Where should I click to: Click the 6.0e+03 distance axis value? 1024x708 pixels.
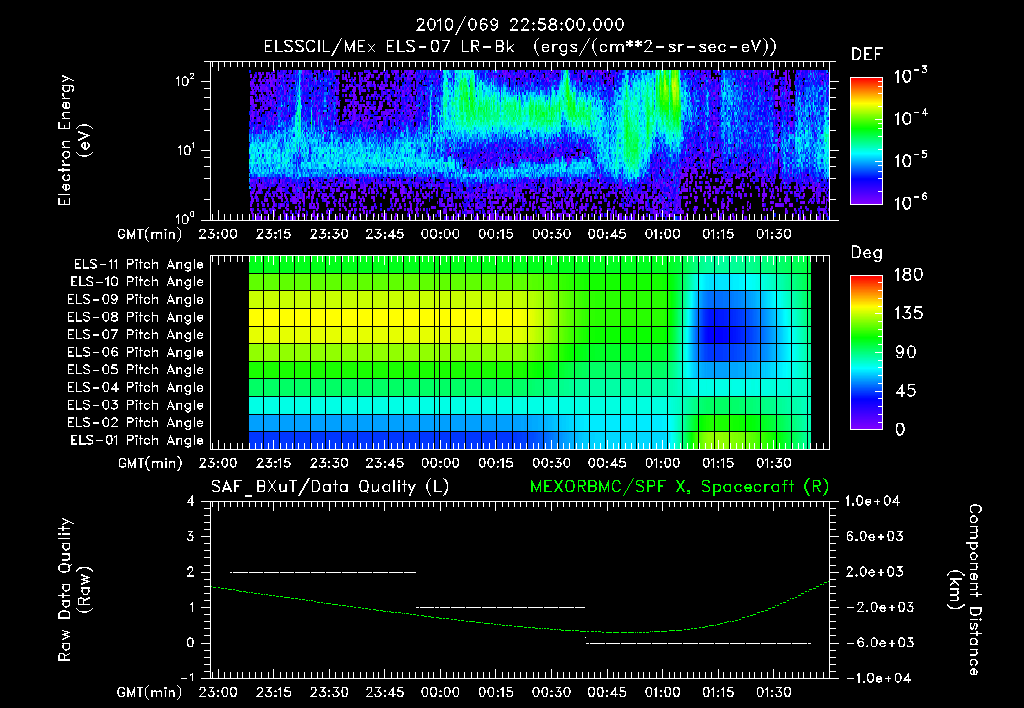pos(875,536)
